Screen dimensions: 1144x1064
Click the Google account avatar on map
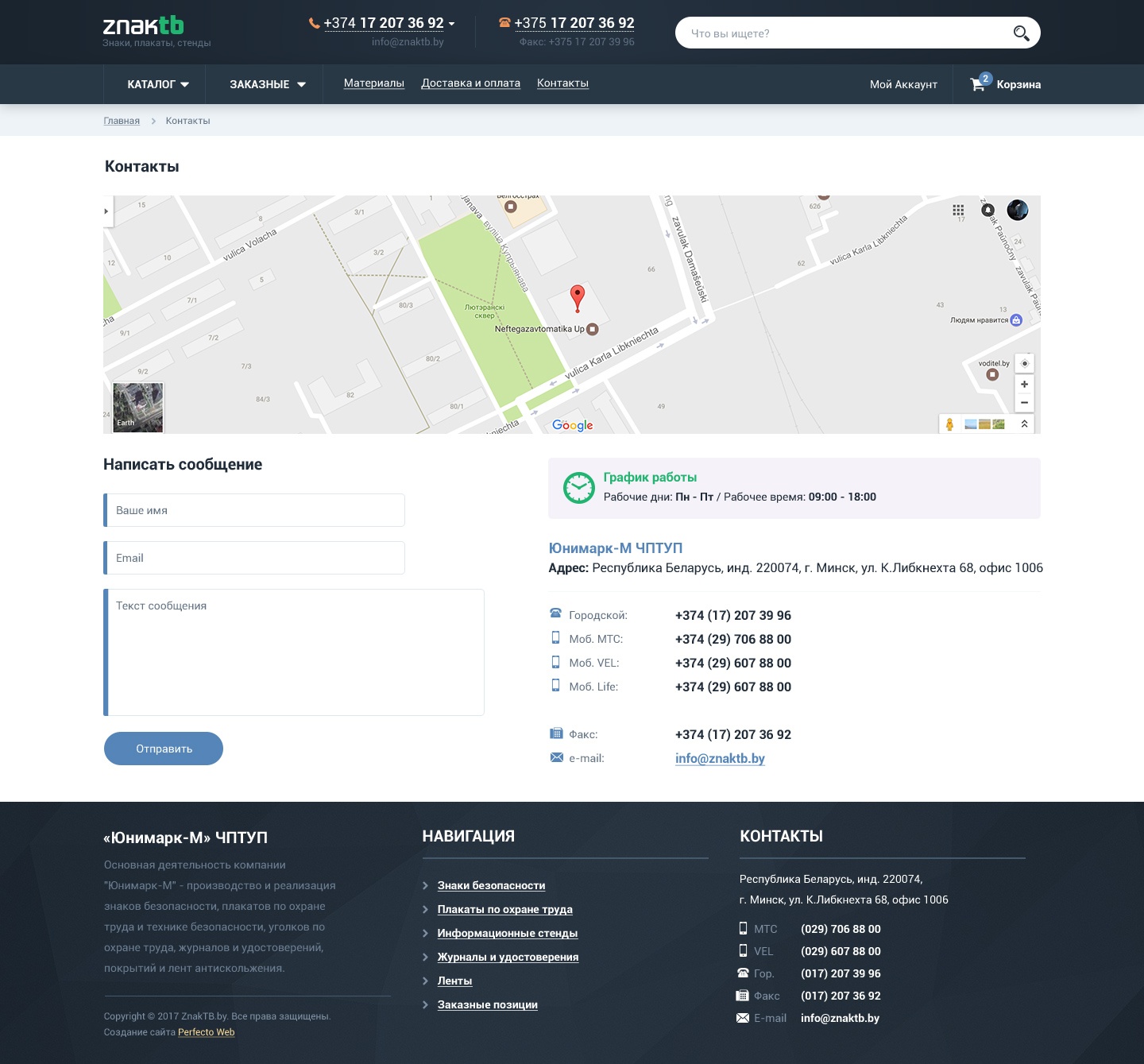1018,210
